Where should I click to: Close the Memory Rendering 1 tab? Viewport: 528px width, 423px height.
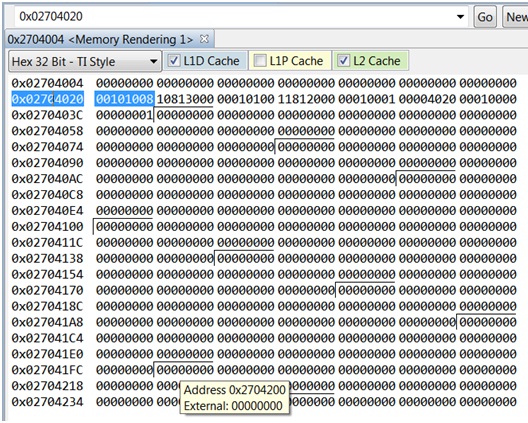[204, 39]
